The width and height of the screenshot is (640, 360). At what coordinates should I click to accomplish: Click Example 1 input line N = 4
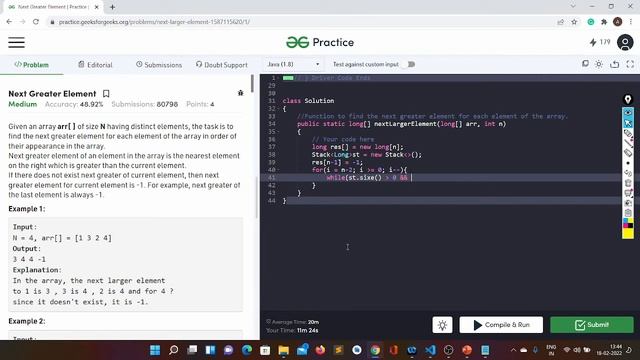click(x=62, y=238)
